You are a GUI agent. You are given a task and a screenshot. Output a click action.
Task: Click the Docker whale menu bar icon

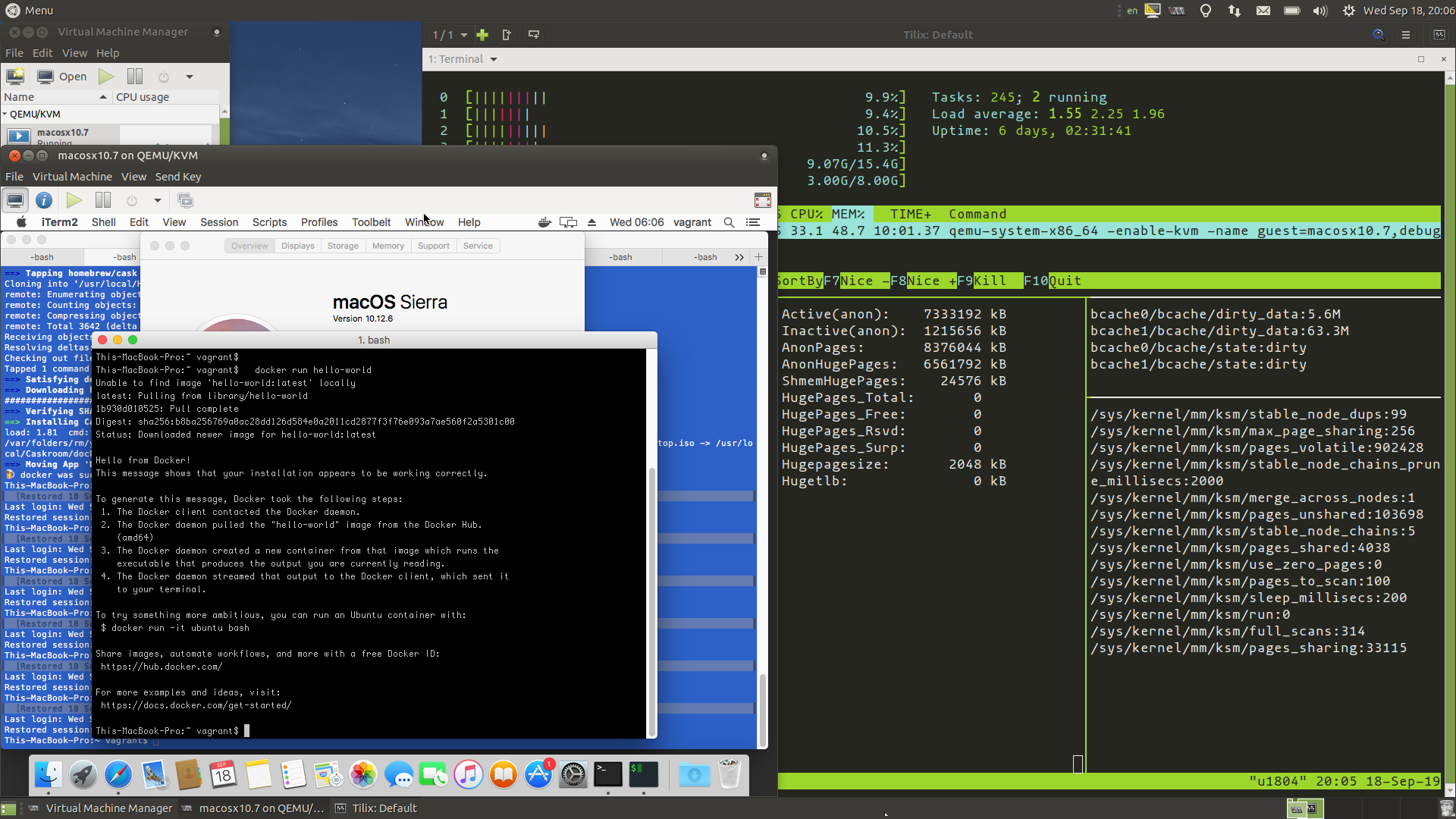pyautogui.click(x=544, y=222)
